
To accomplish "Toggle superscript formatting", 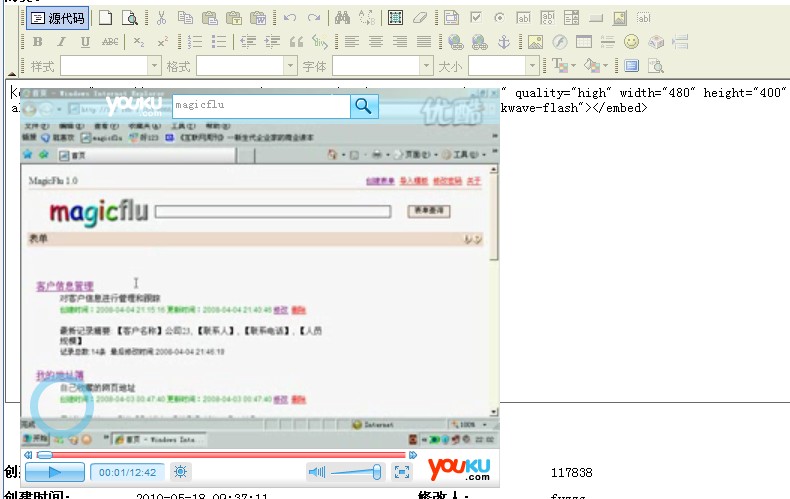I will coord(162,42).
